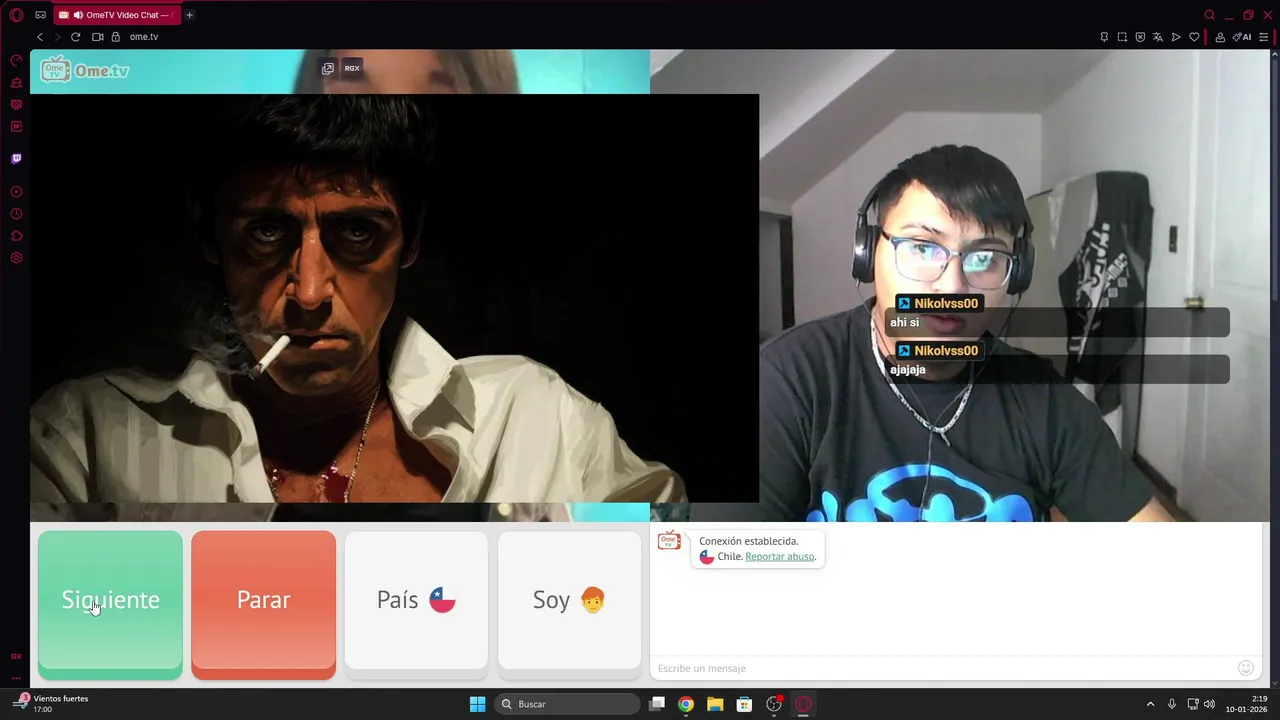
Task: Select the OmeTV Video Chat tab
Action: click(116, 15)
